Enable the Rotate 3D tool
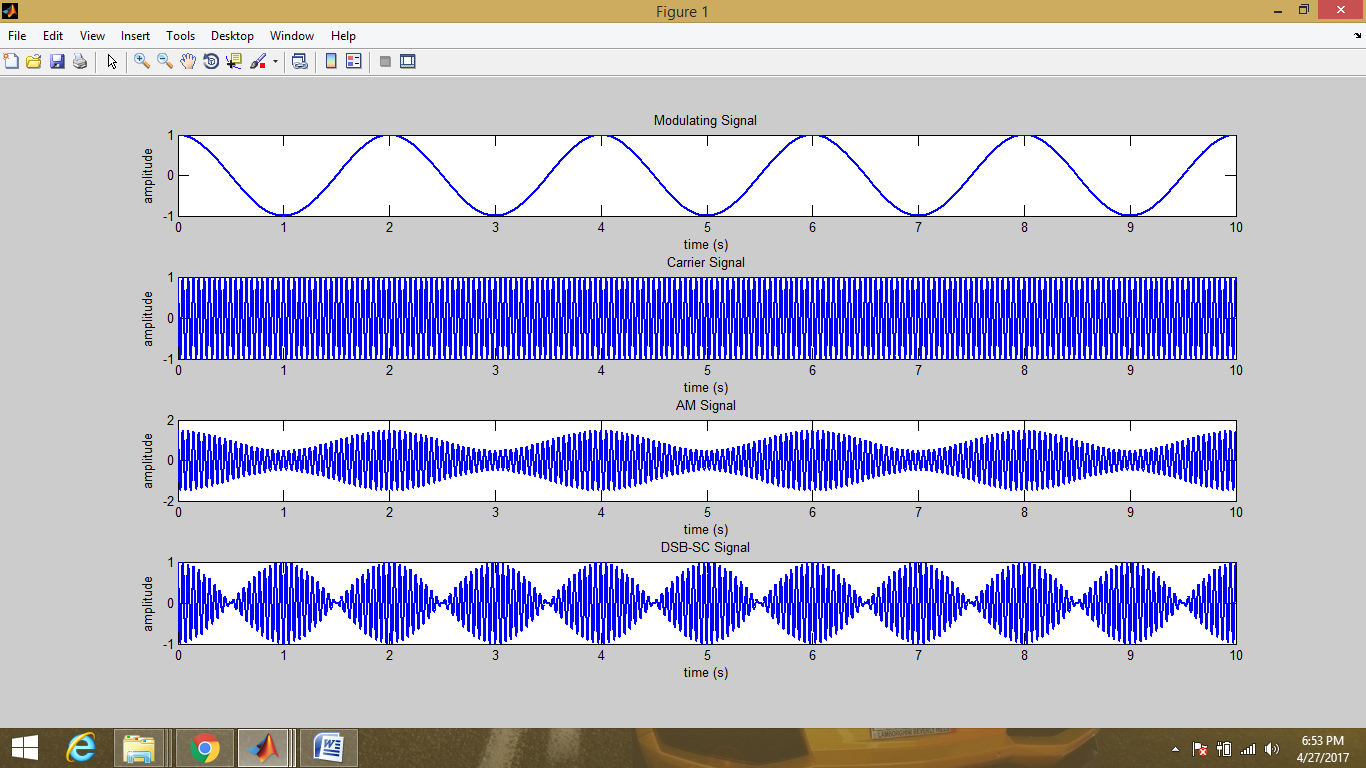Viewport: 1366px width, 768px height. tap(211, 61)
